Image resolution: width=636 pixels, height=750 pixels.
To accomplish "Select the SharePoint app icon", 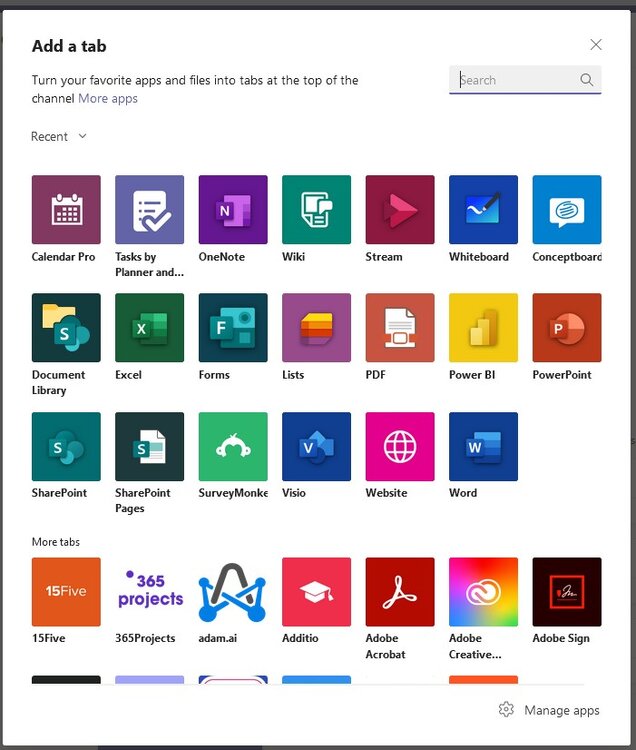I will (66, 446).
